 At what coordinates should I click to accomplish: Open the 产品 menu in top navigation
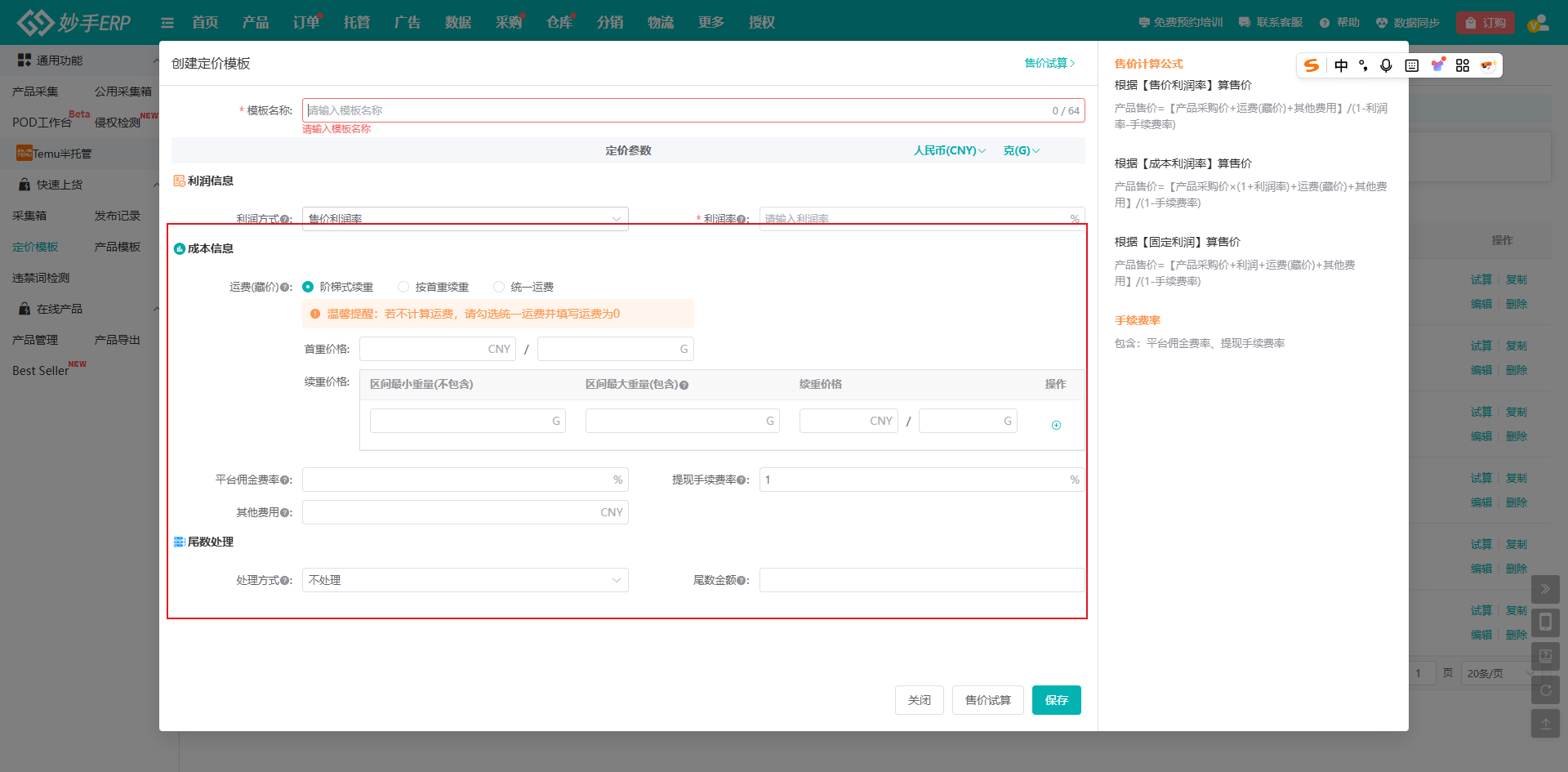click(255, 23)
